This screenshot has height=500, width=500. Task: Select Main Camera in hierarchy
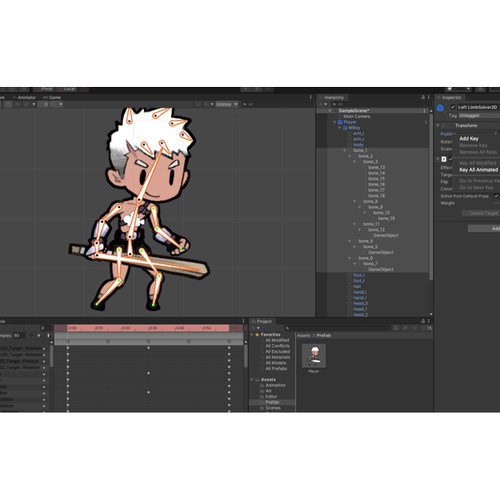click(357, 116)
